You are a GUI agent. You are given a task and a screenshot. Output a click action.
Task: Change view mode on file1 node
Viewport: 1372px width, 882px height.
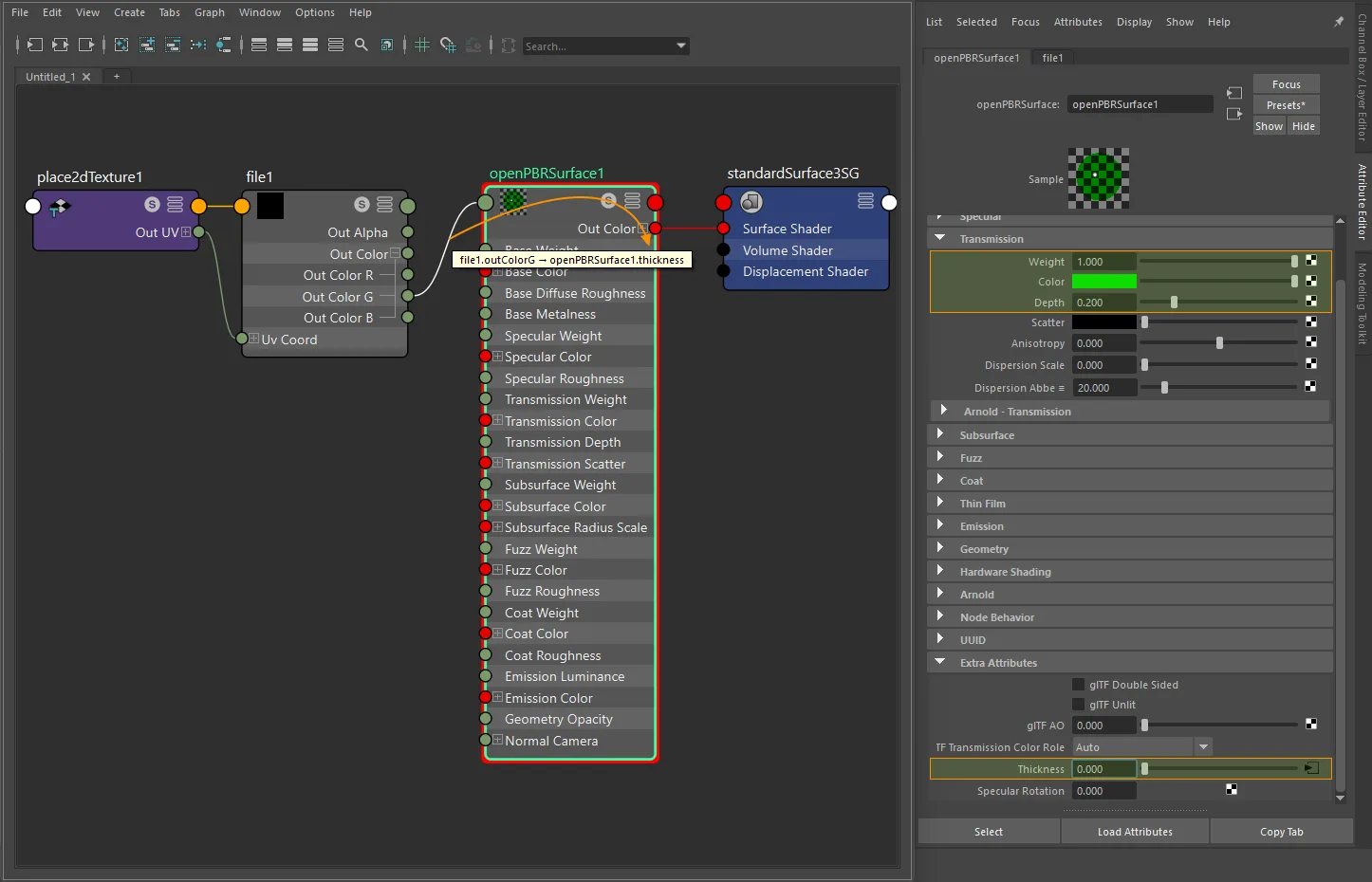(x=384, y=204)
